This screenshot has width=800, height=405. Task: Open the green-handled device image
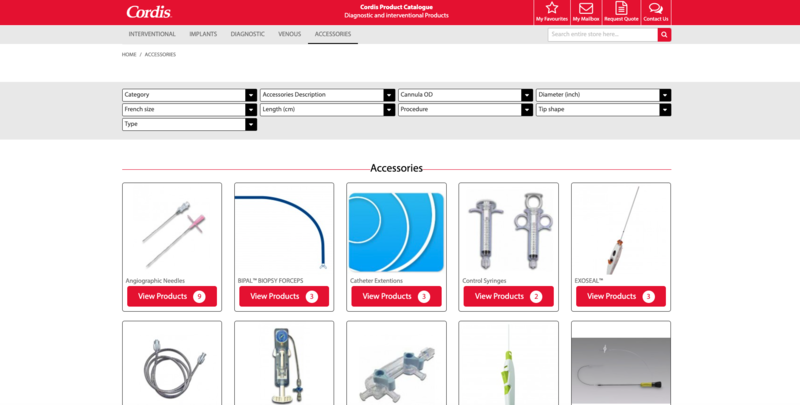point(509,365)
